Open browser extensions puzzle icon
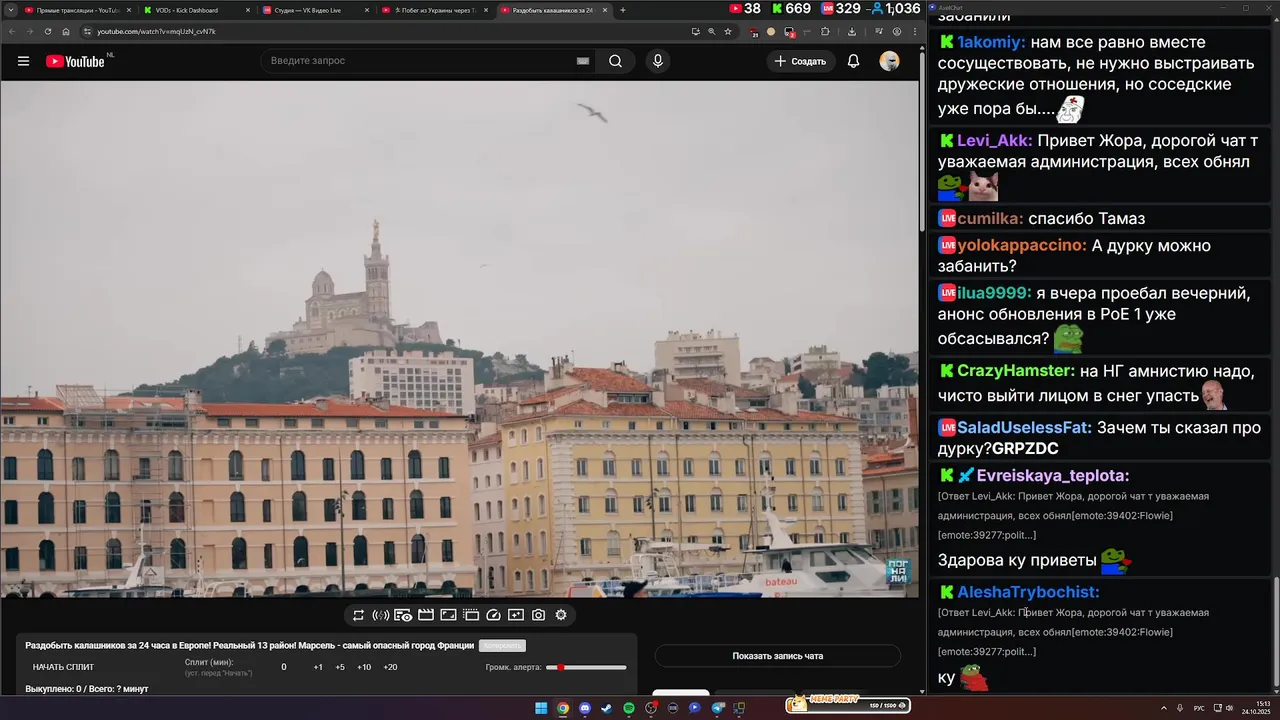The width and height of the screenshot is (1280, 720). click(825, 31)
